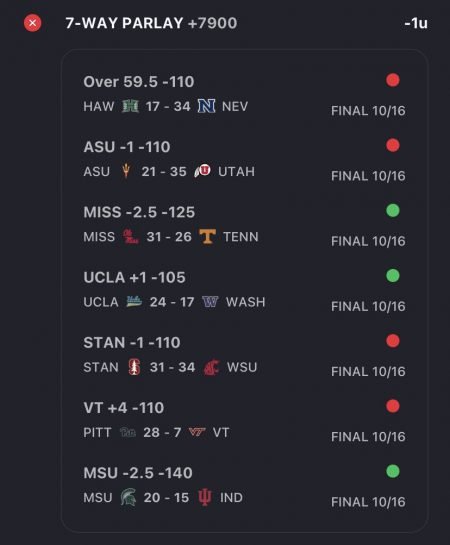Click the -1u result label

(x=416, y=23)
